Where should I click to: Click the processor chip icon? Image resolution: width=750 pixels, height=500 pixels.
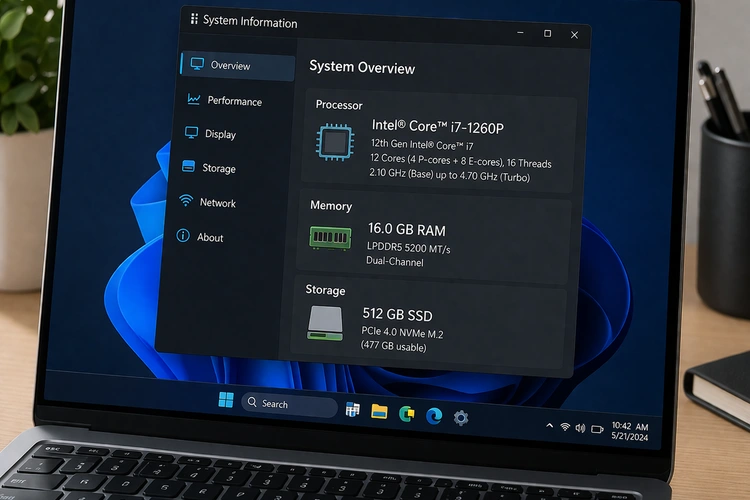[x=335, y=142]
